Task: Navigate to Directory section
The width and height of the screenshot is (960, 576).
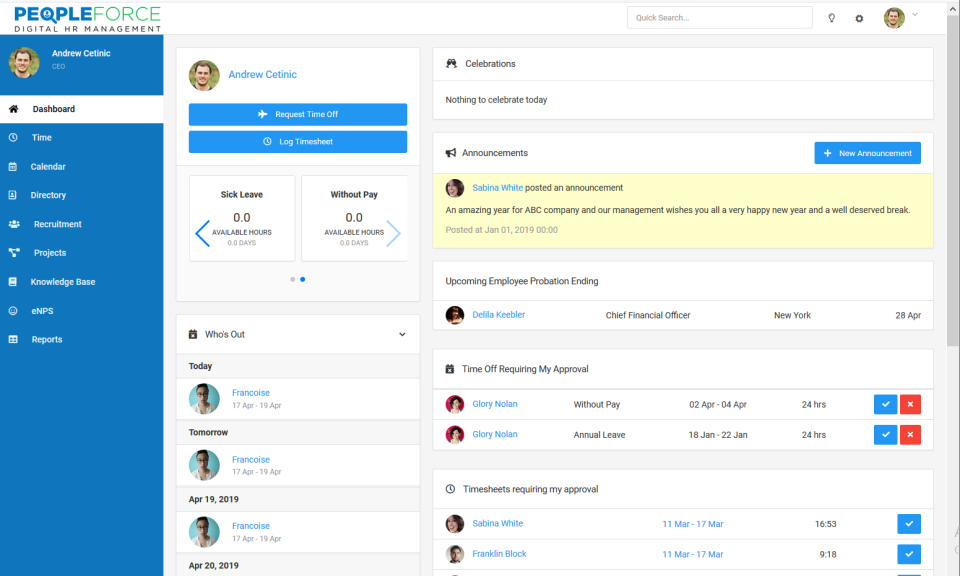Action: coord(81,195)
